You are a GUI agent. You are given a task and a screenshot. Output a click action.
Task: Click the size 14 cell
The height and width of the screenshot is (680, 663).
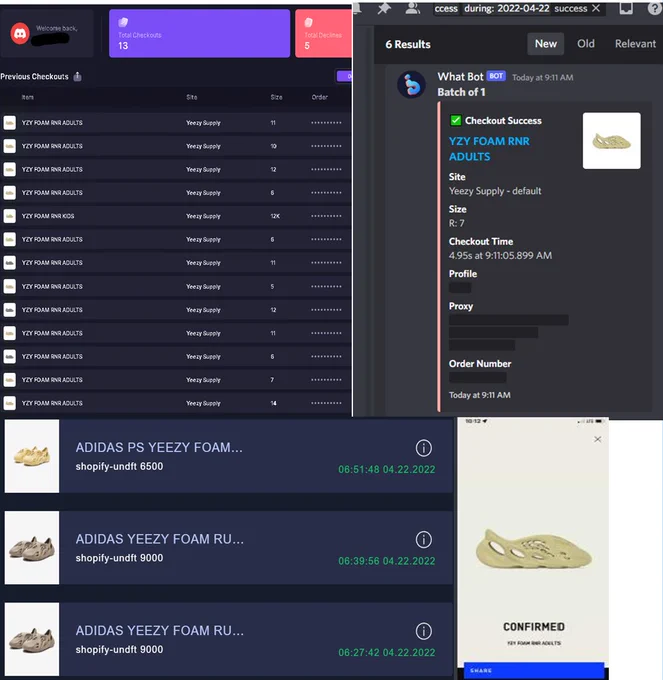274,403
